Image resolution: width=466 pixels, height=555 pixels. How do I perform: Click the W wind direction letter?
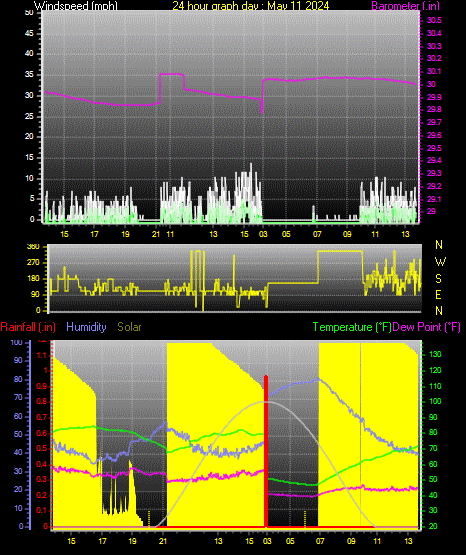pos(440,262)
